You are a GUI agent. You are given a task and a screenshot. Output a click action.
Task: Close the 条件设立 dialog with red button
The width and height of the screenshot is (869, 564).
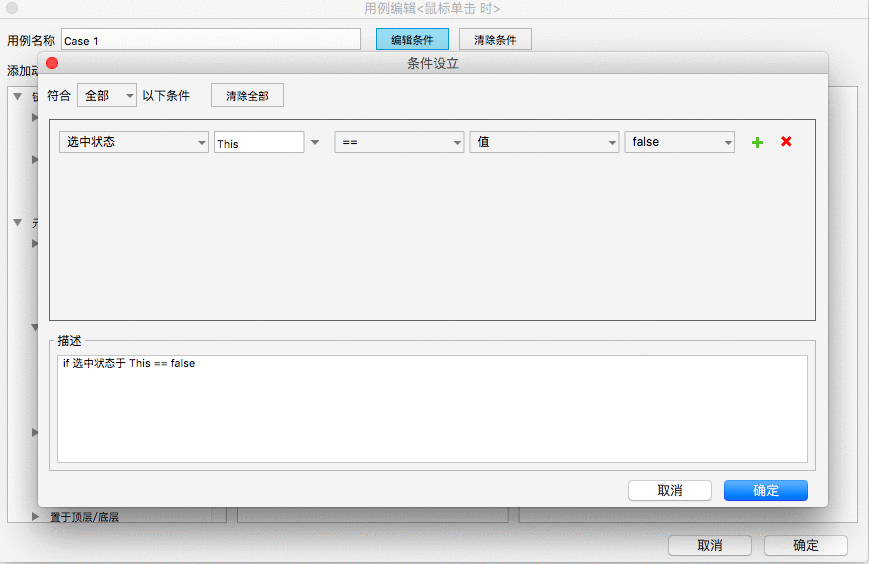coord(52,63)
